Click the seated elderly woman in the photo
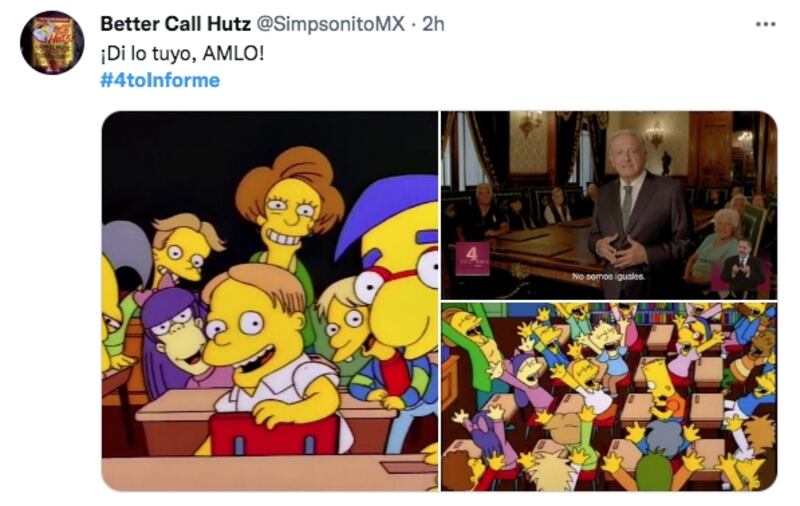The image size is (800, 506). coord(717,245)
